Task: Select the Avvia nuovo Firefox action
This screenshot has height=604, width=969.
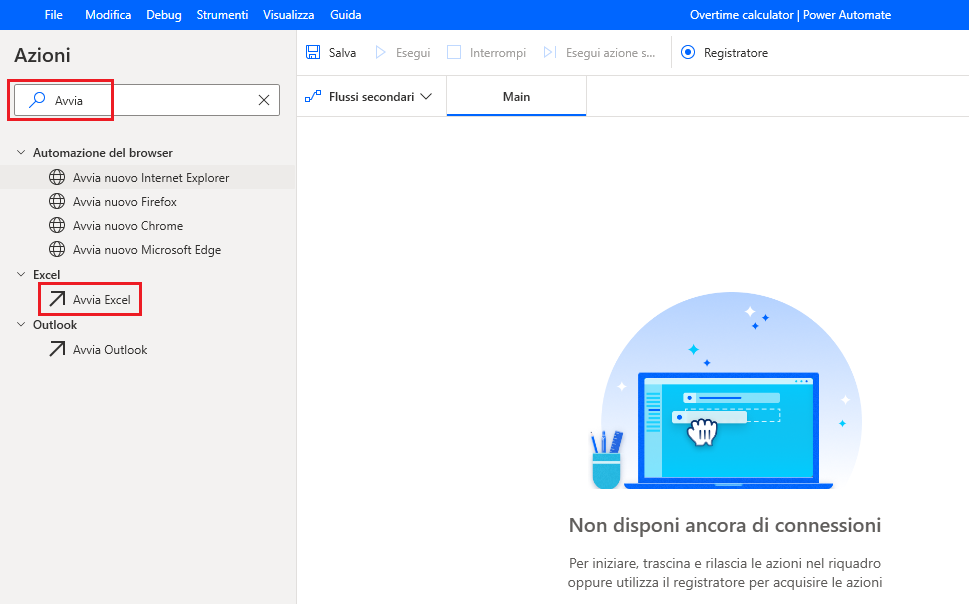Action: pyautogui.click(x=128, y=201)
